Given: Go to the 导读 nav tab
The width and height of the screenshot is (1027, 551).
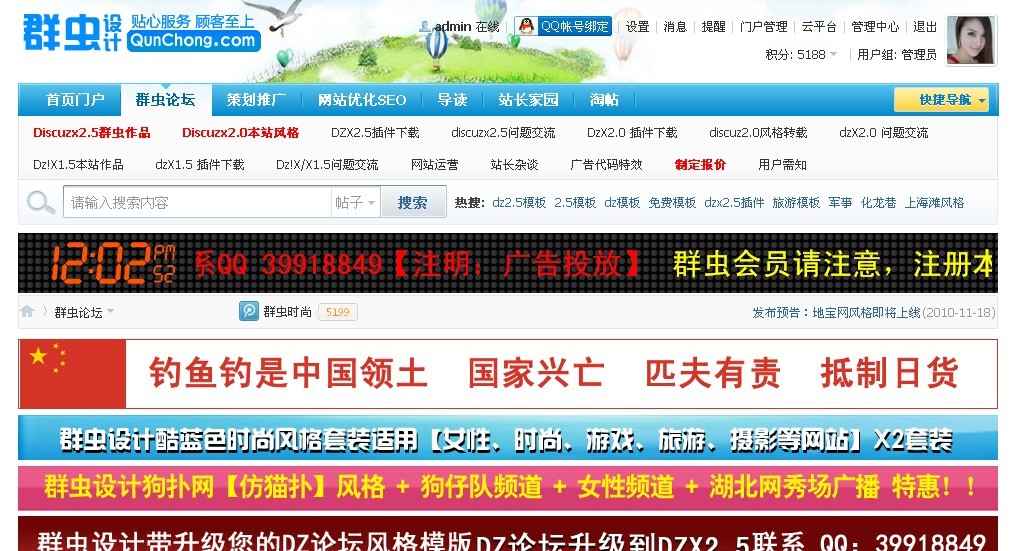Looking at the screenshot, I should click(x=452, y=100).
